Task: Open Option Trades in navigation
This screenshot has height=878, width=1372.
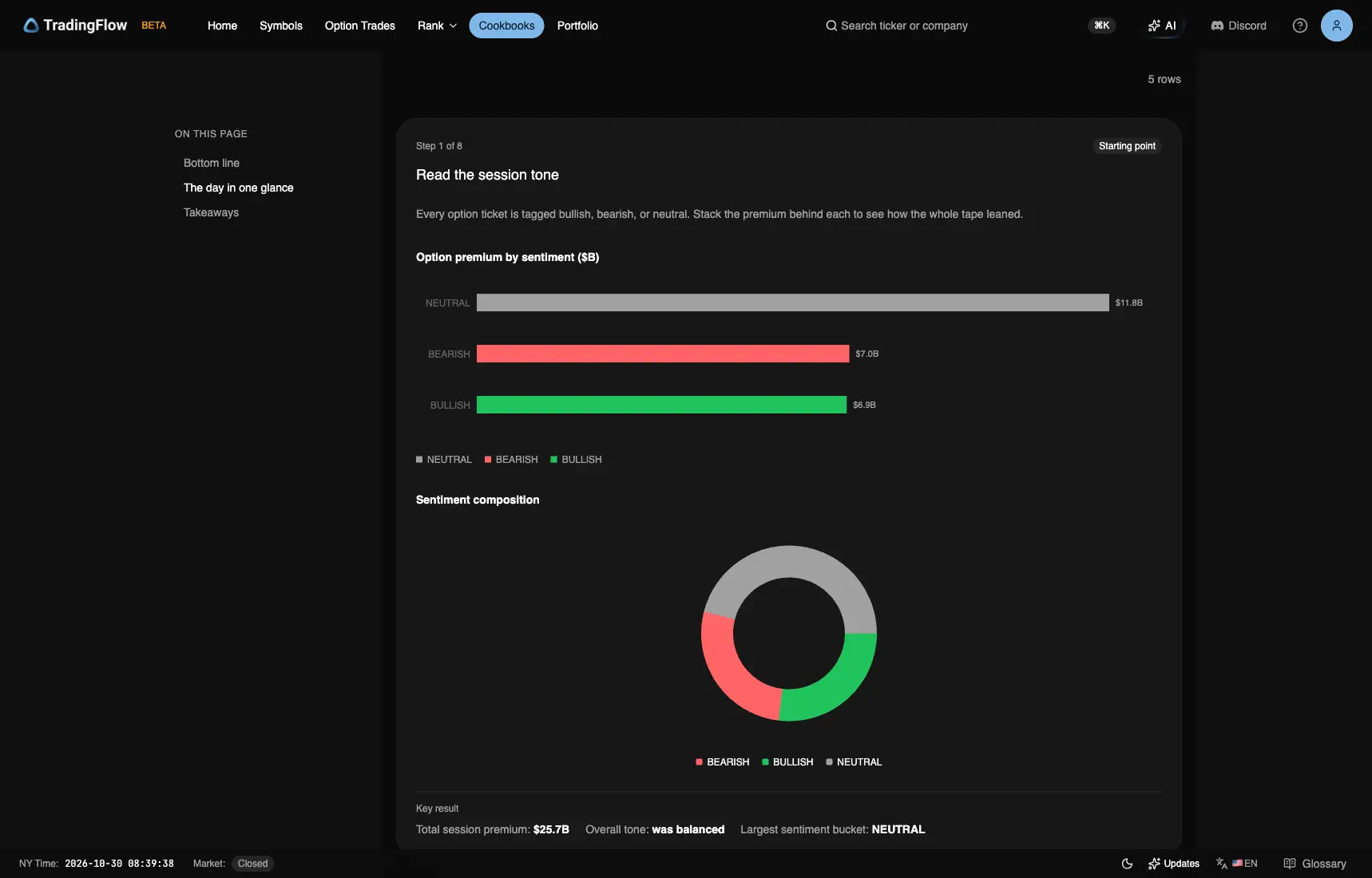Action: click(360, 26)
